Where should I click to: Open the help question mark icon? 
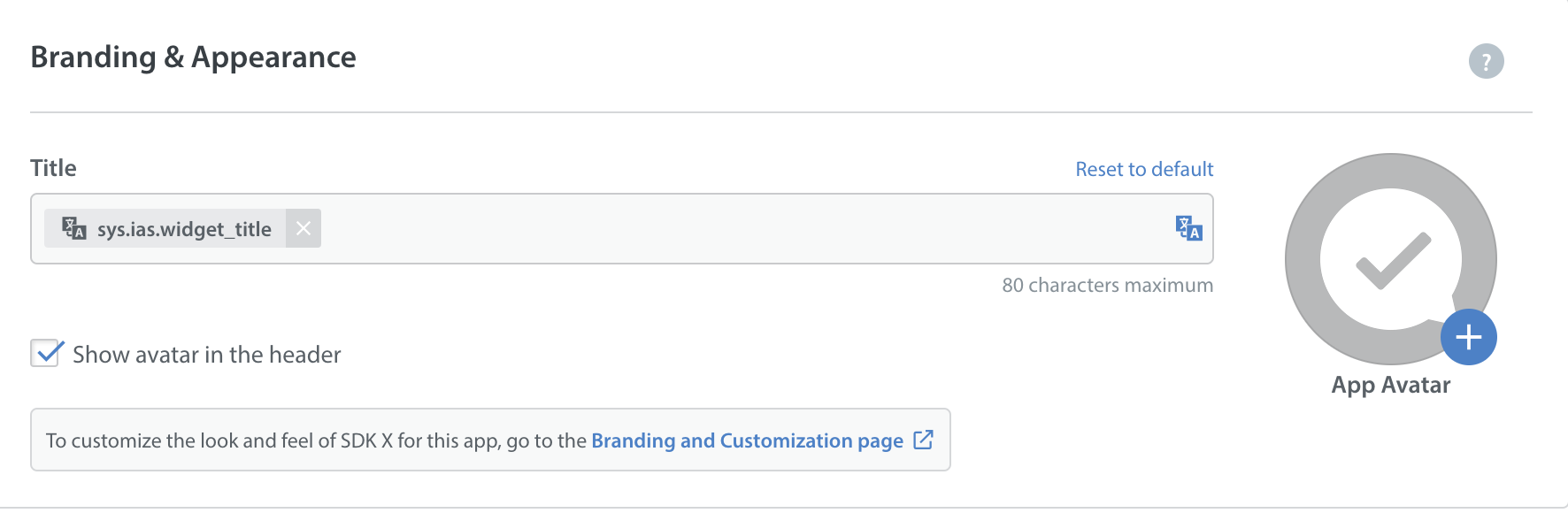pyautogui.click(x=1486, y=61)
